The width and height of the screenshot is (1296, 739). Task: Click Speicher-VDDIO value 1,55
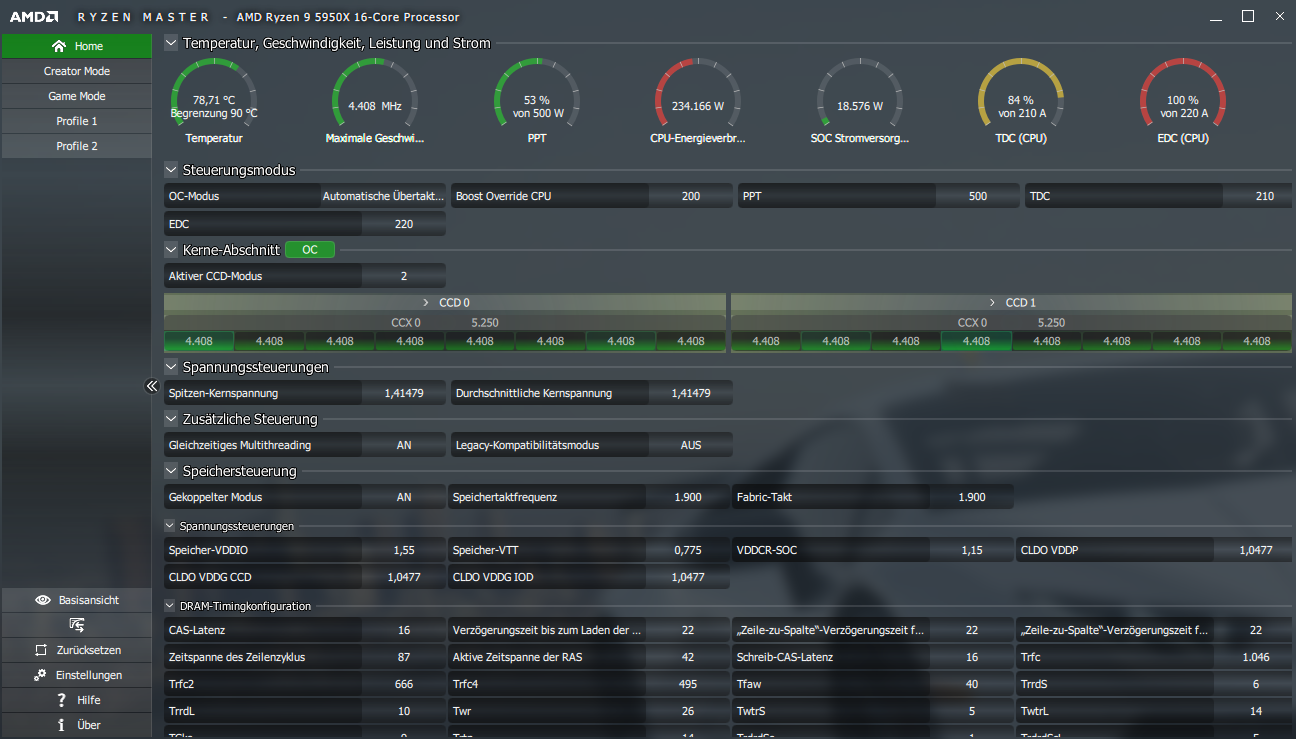point(404,550)
